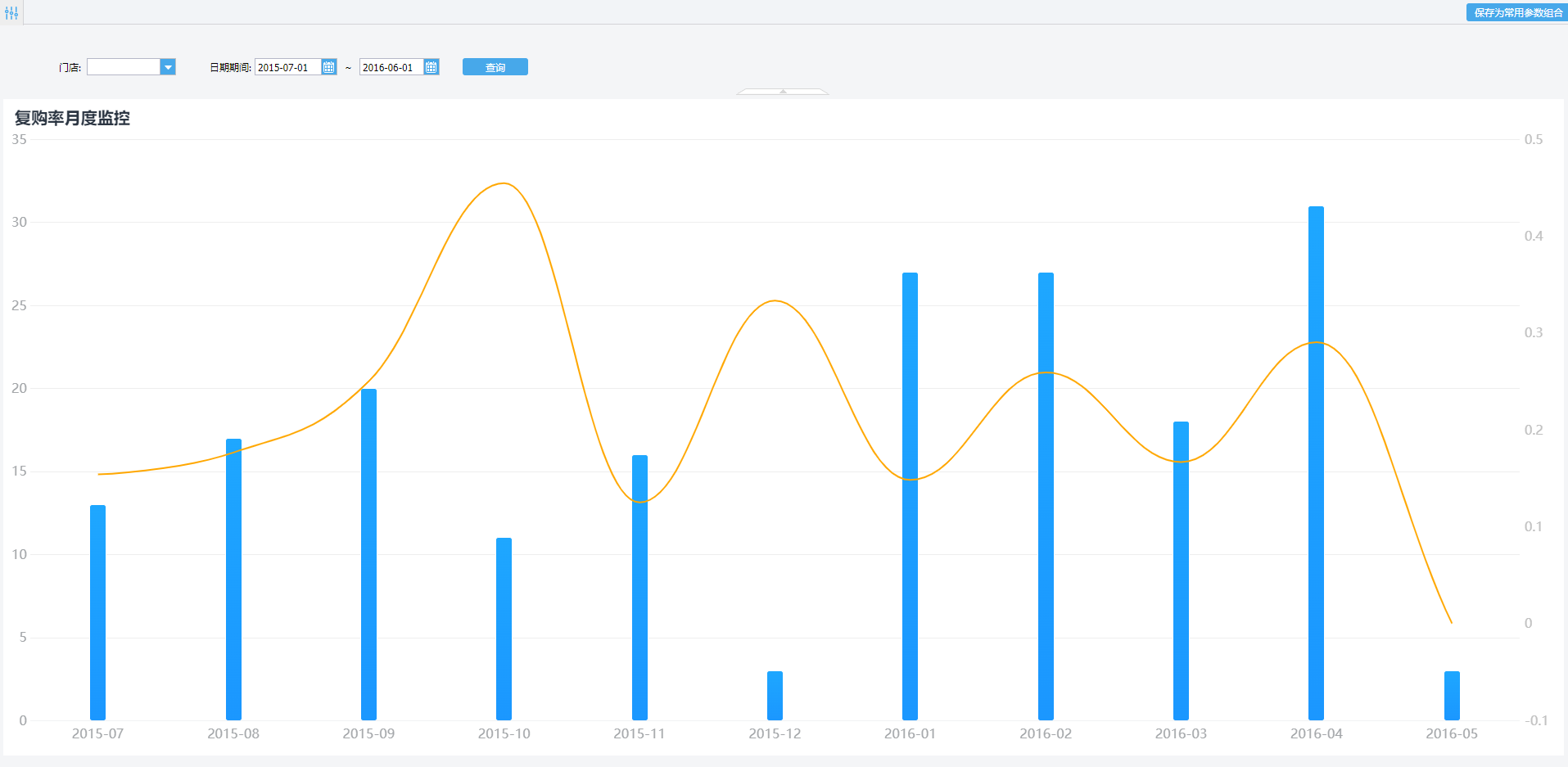
Task: Expand the 门店 store dropdown arrow
Action: (x=168, y=67)
